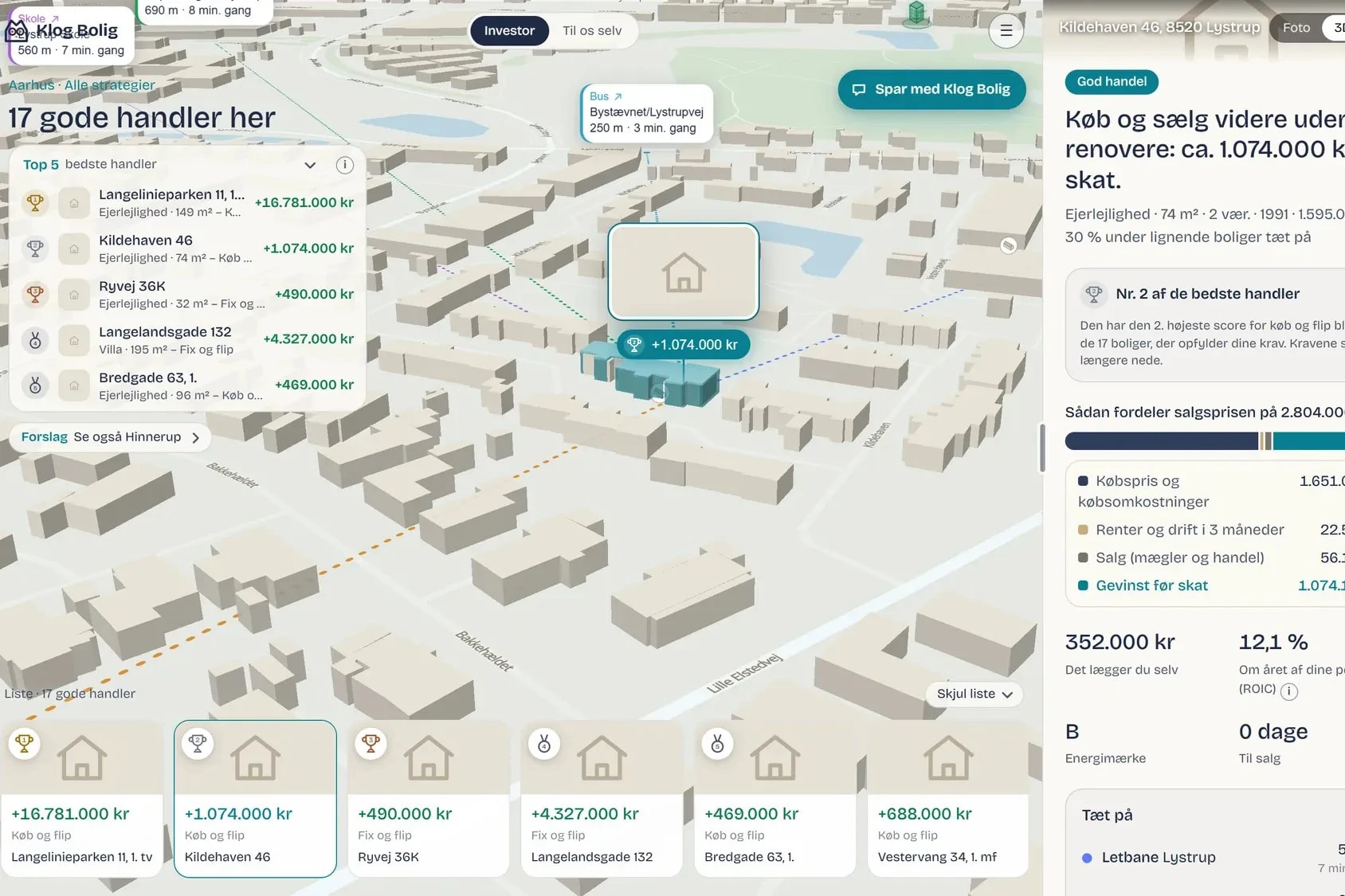Click the Klog Bolig logo

click(x=63, y=30)
